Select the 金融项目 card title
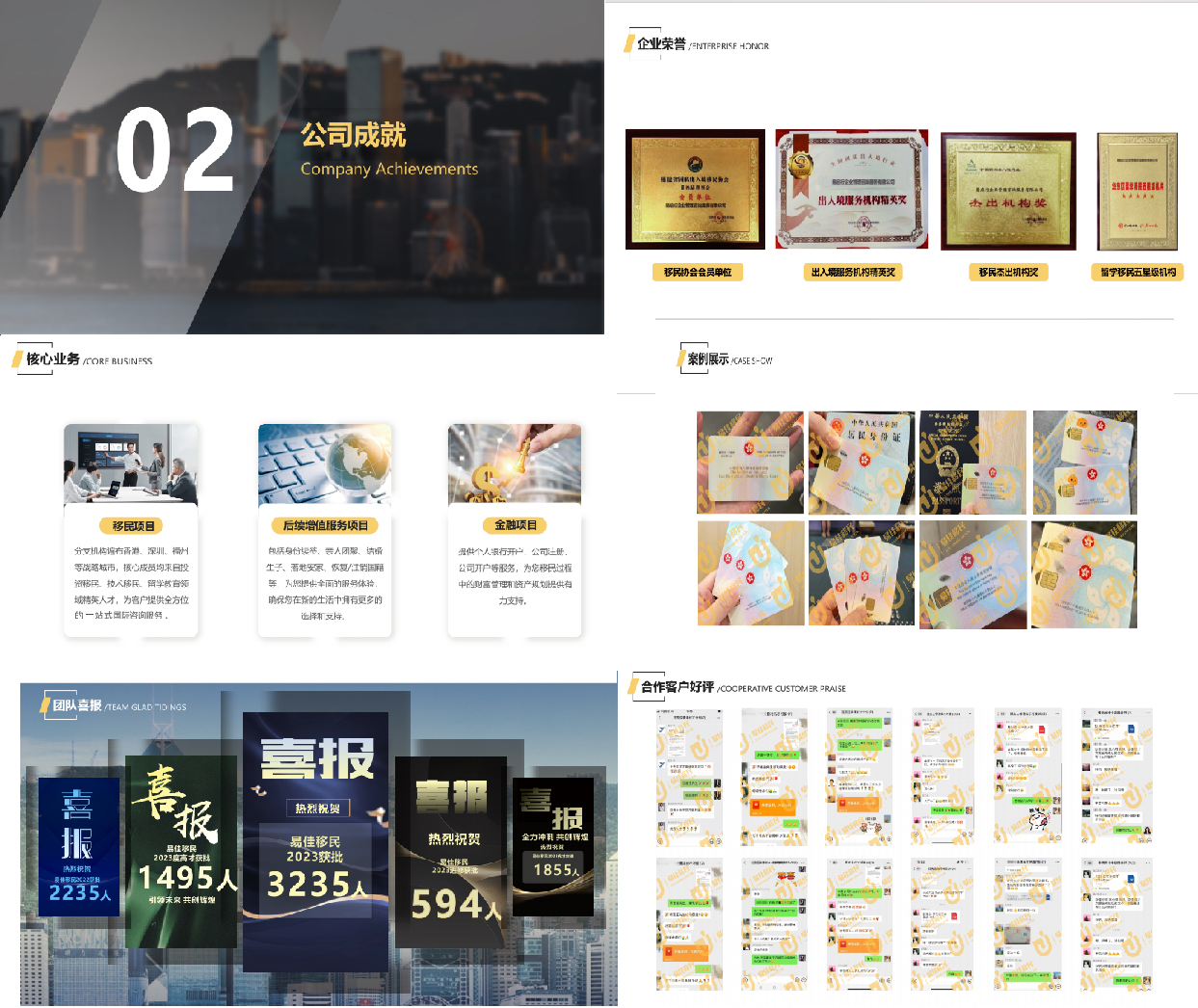Screen dimensions: 1198x1008 515,525
